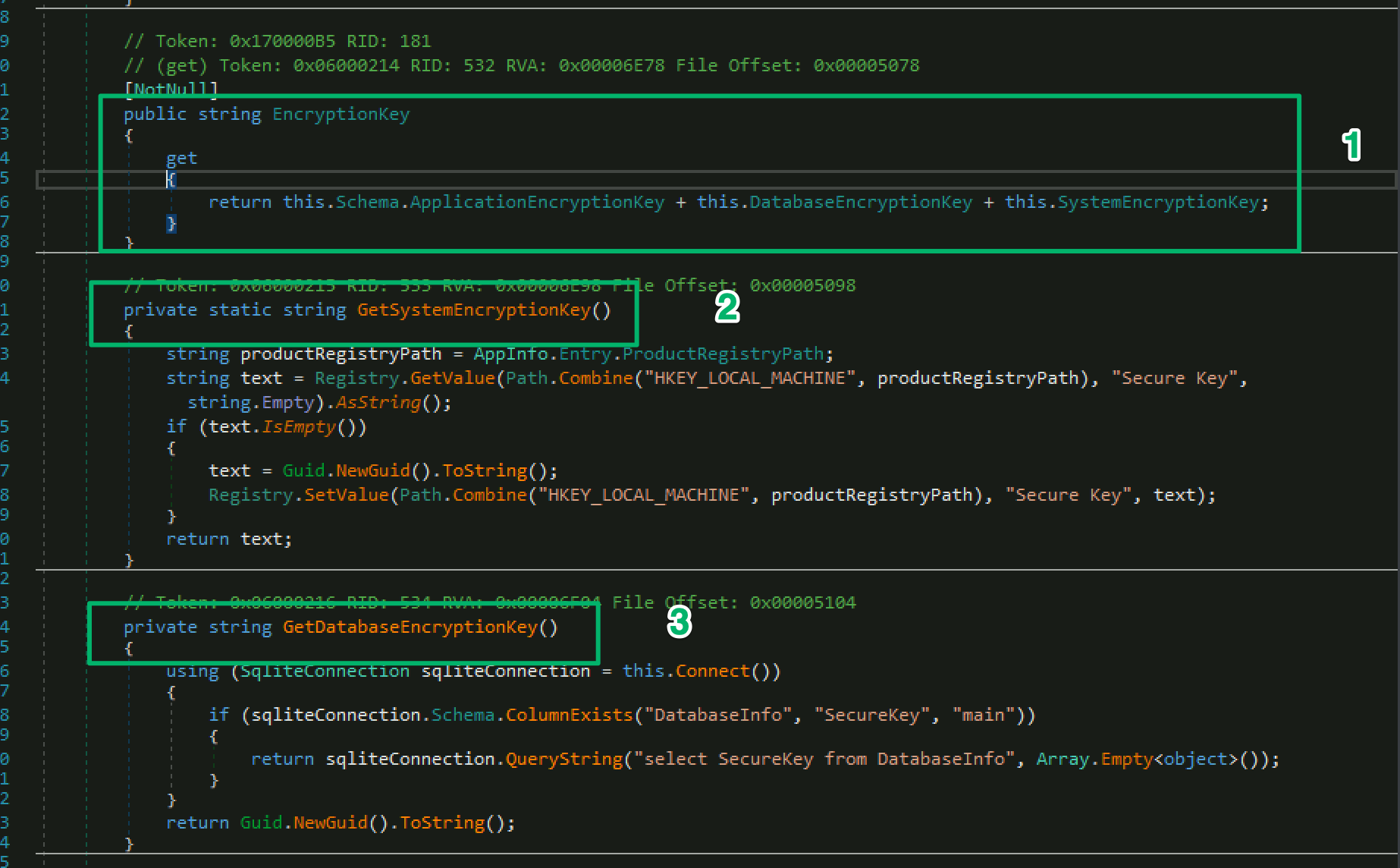Click the AsString extension method call
1400x868 pixels.
378,403
